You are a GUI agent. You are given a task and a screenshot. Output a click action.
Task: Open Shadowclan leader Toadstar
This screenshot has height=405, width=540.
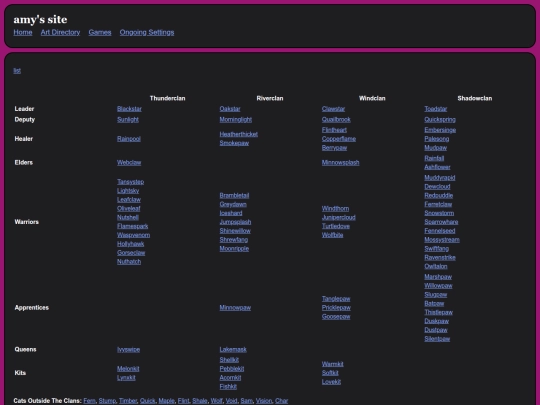436,109
